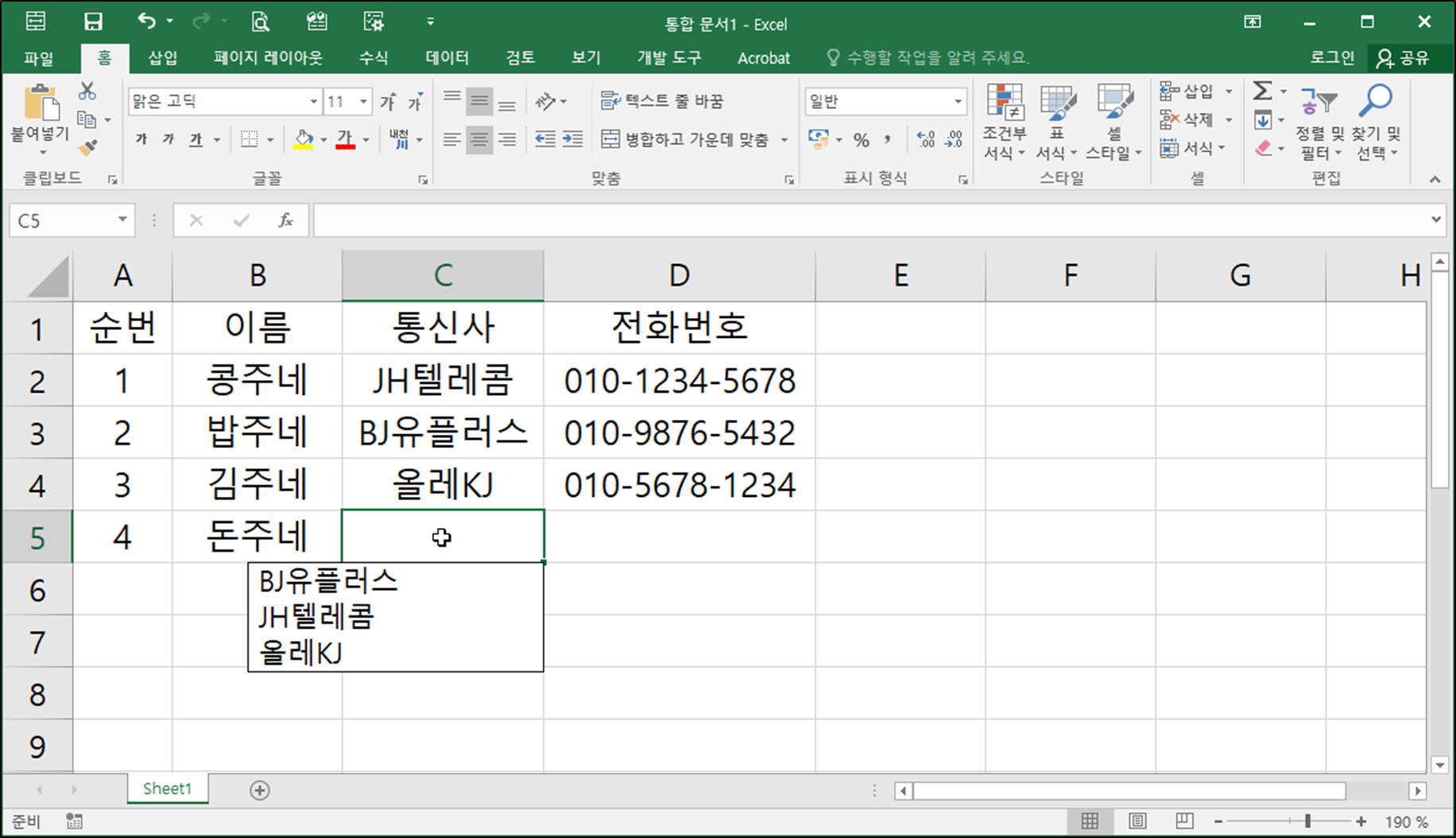The image size is (1456, 838).
Task: Add new sheet with plus icon
Action: click(260, 790)
